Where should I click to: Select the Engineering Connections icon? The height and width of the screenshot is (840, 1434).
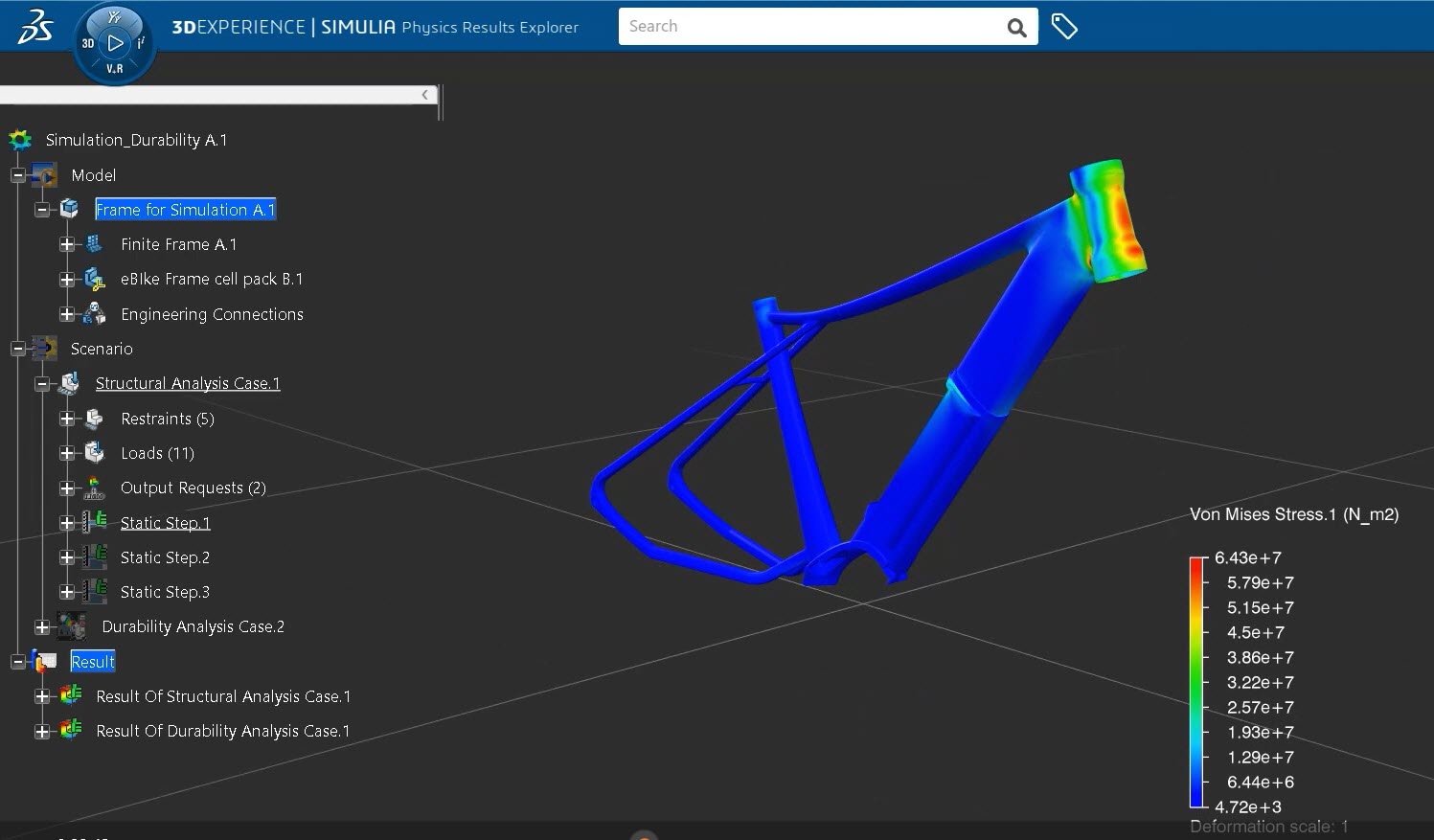93,314
